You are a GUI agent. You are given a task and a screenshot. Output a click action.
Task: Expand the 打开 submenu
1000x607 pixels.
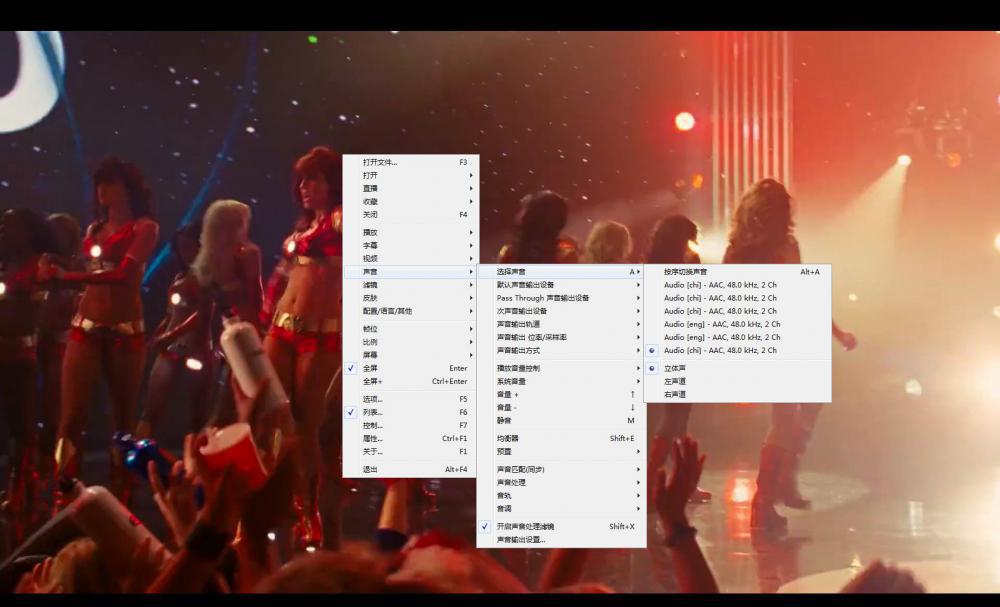pyautogui.click(x=411, y=175)
